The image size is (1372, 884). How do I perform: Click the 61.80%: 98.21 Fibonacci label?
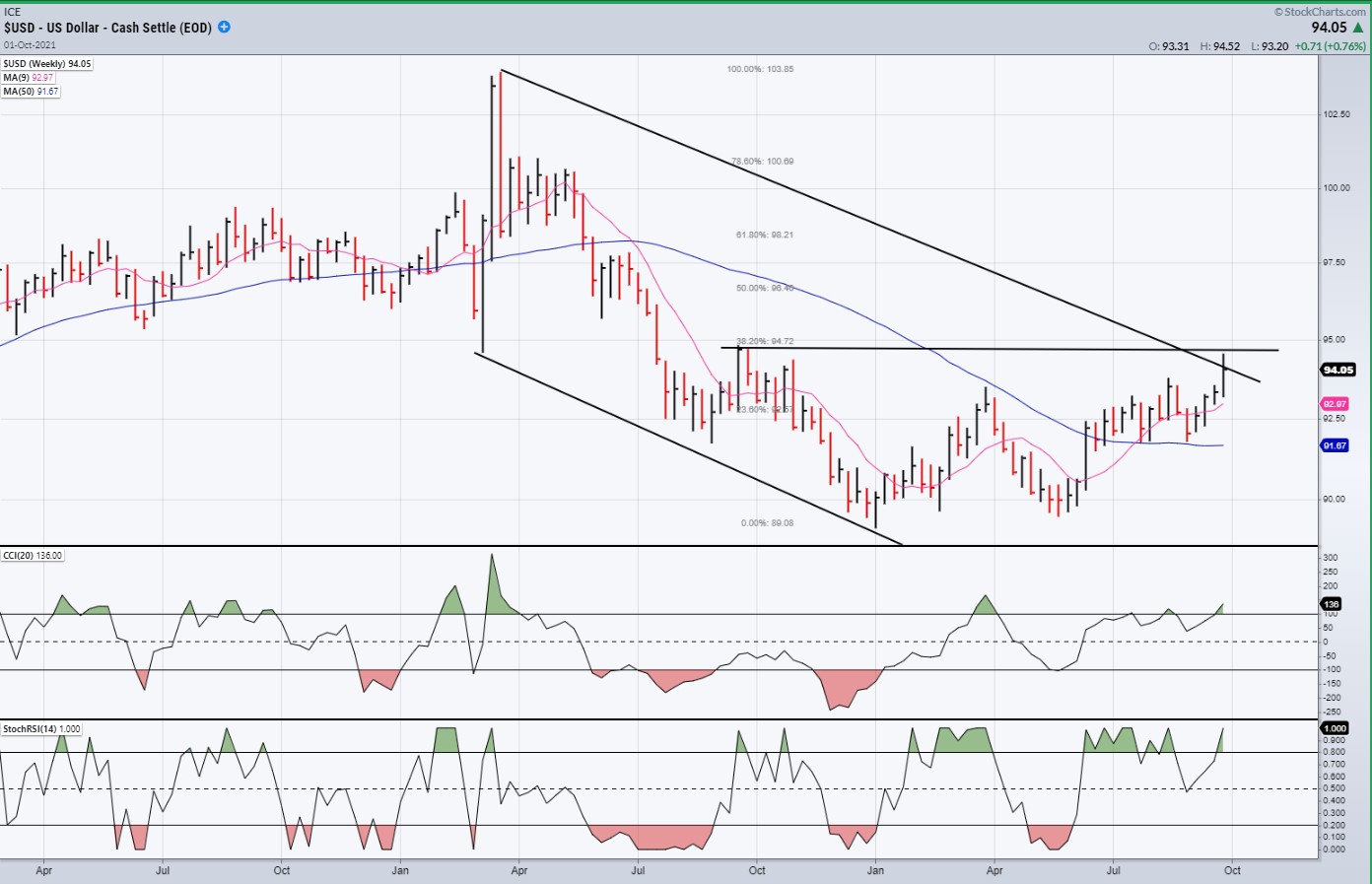pyautogui.click(x=764, y=235)
